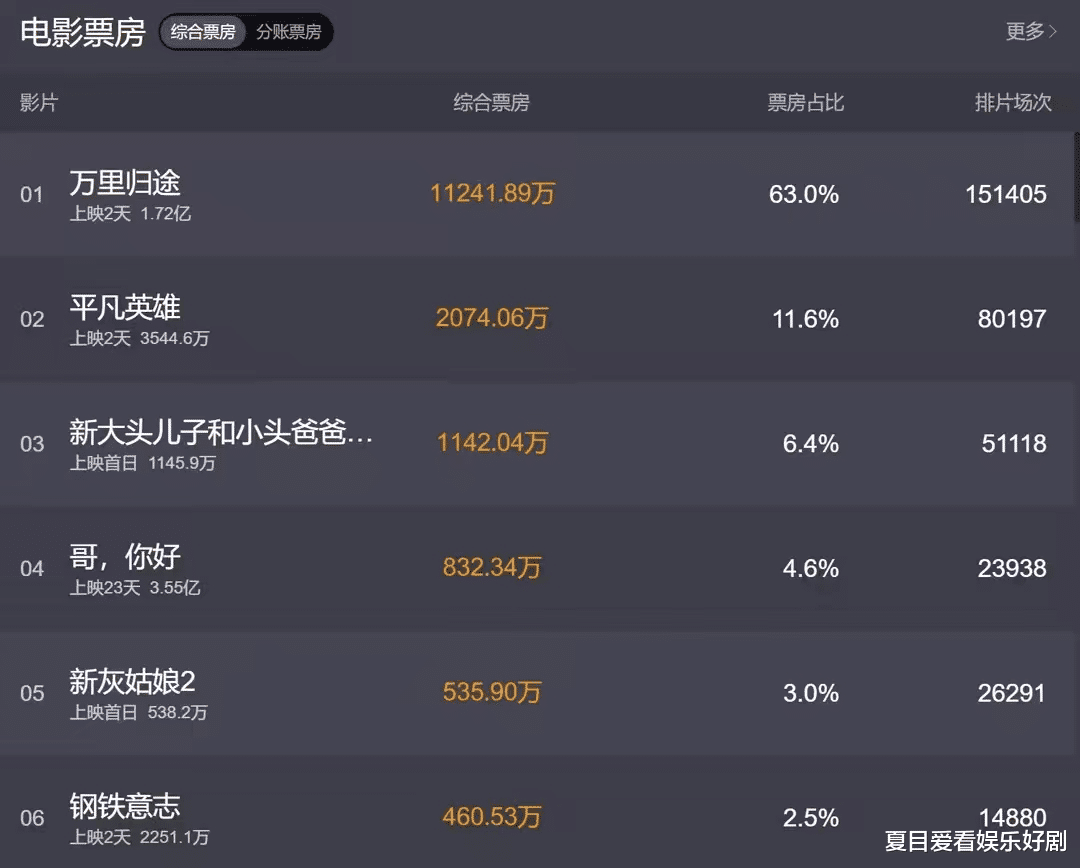Click 63.0% share value for 万里归途
The image size is (1080, 868).
pyautogui.click(x=804, y=194)
